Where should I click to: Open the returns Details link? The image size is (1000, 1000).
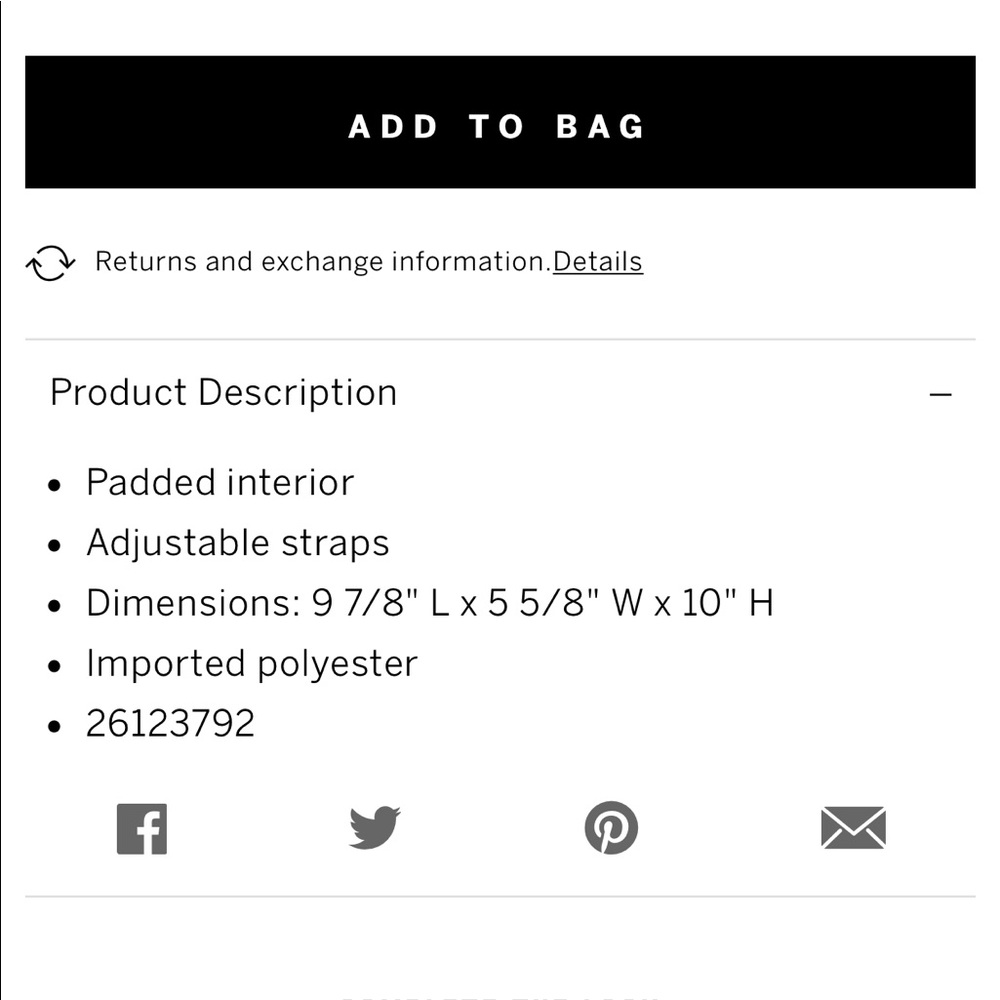(x=598, y=262)
